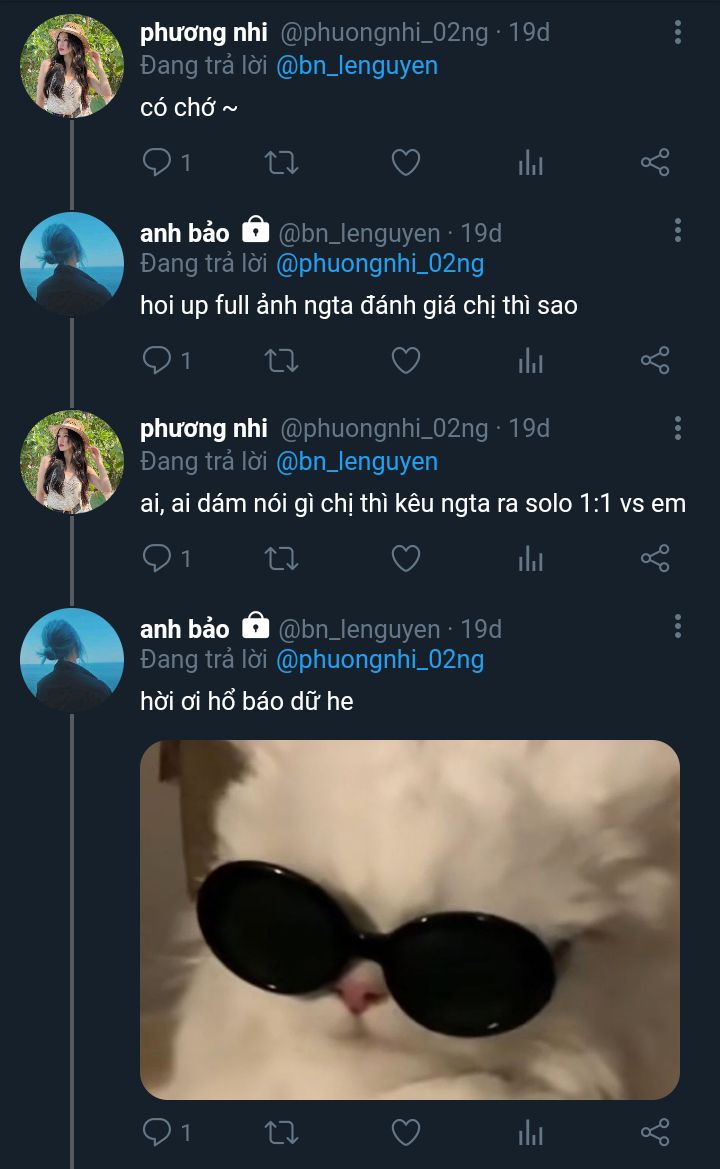720x1169 pixels.
Task: Open more options on "hoi up full ảnh" tweet
Action: pos(678,232)
